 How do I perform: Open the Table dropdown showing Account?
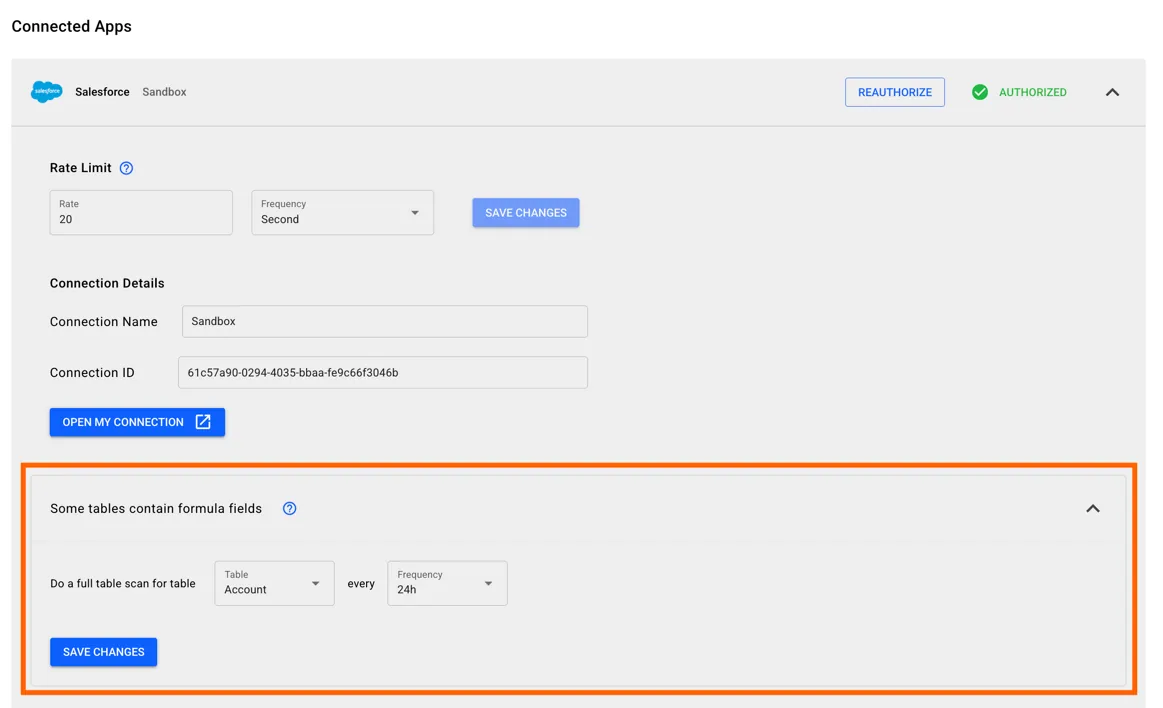(274, 583)
